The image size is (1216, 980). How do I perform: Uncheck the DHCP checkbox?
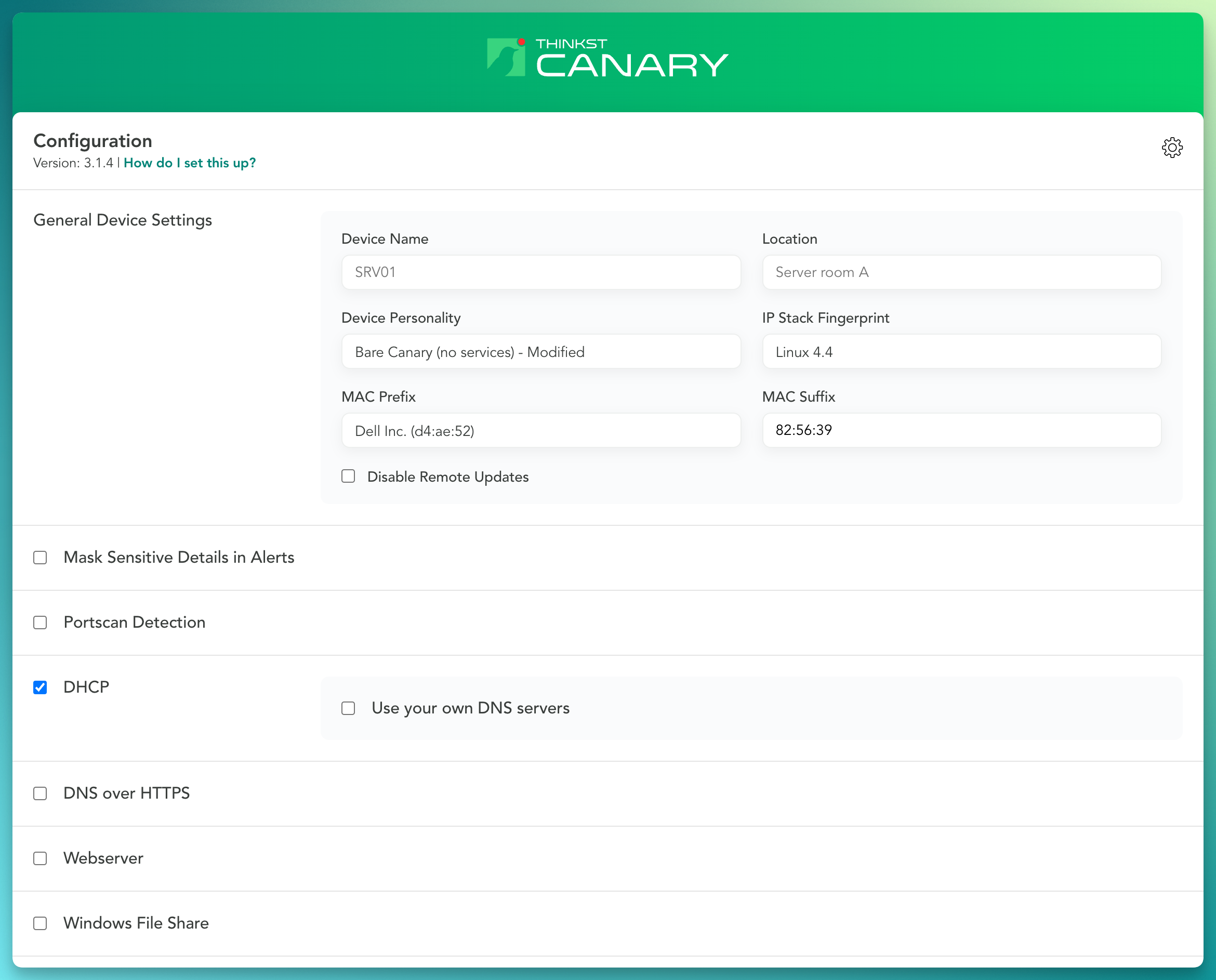click(40, 687)
